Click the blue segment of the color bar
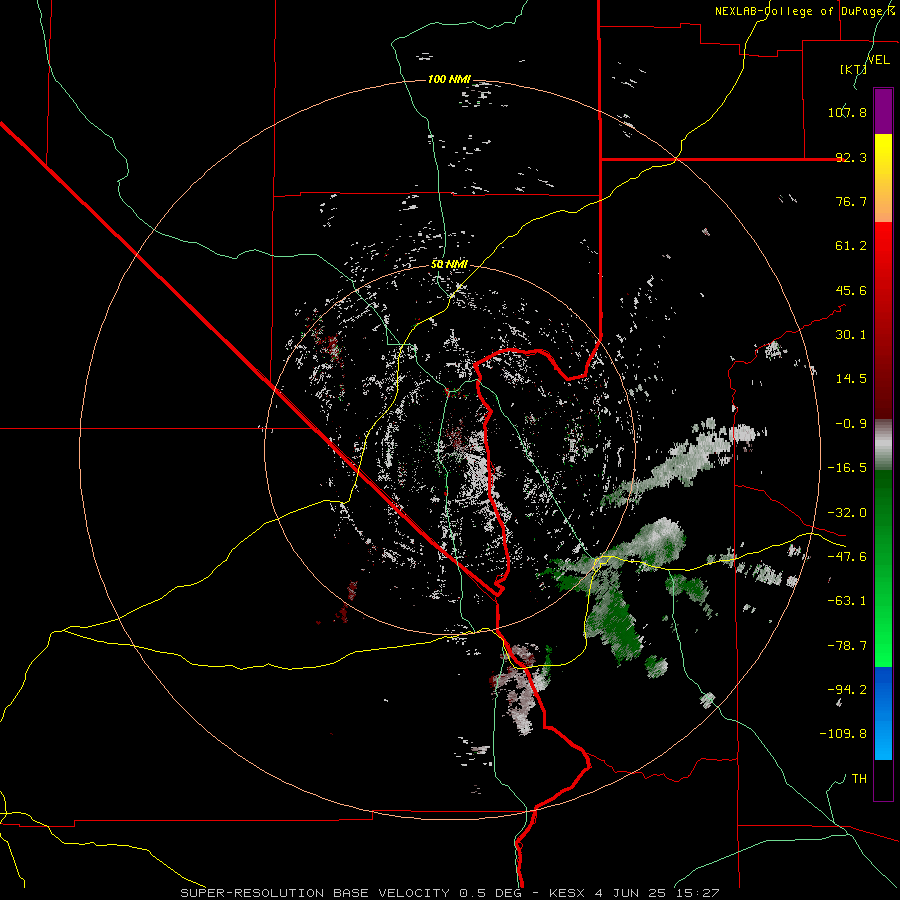Viewport: 900px width, 900px height. [883, 713]
